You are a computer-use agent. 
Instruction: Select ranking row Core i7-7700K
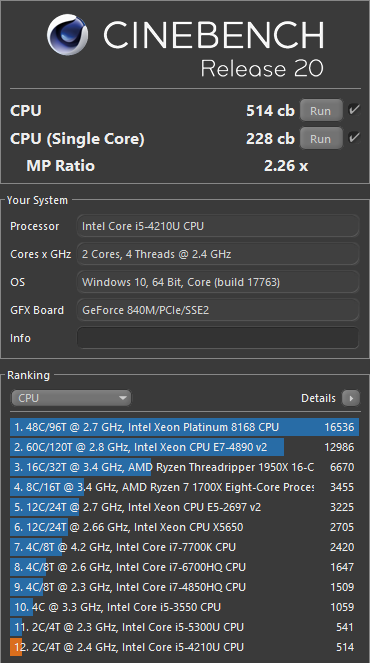[185, 547]
